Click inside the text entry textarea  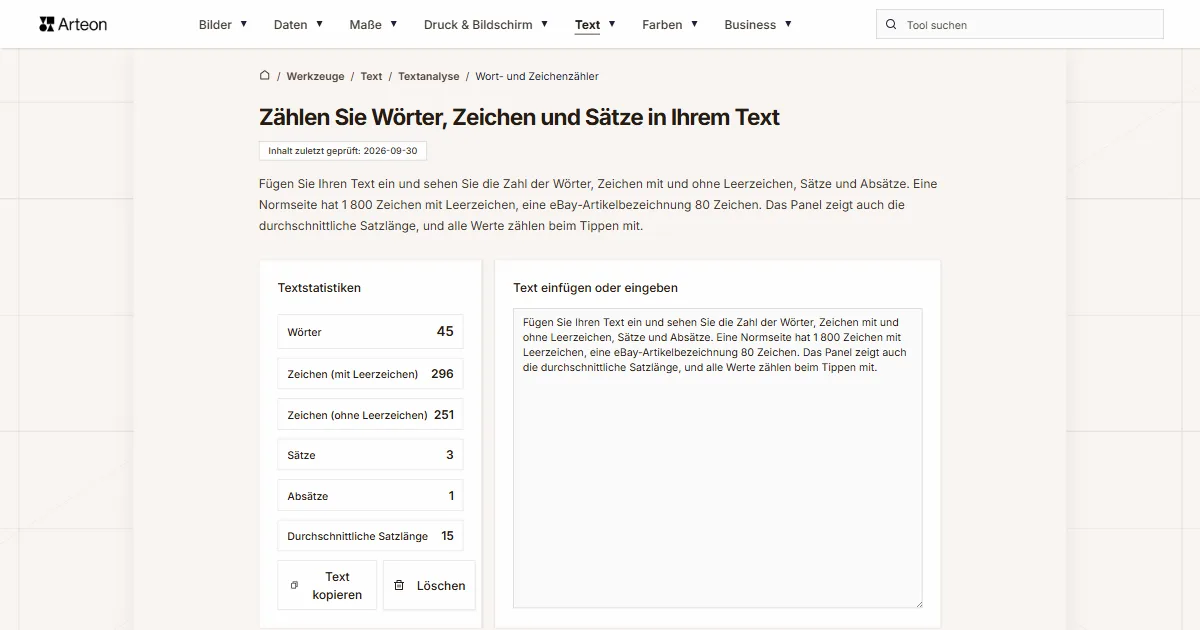tap(718, 458)
